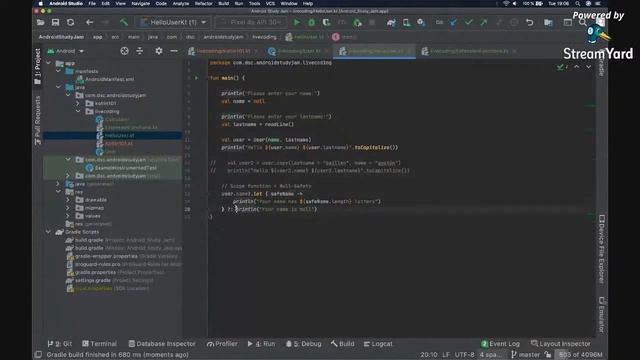Start Debug with the green bug icon
This screenshot has height=360, width=640.
[x=311, y=22]
